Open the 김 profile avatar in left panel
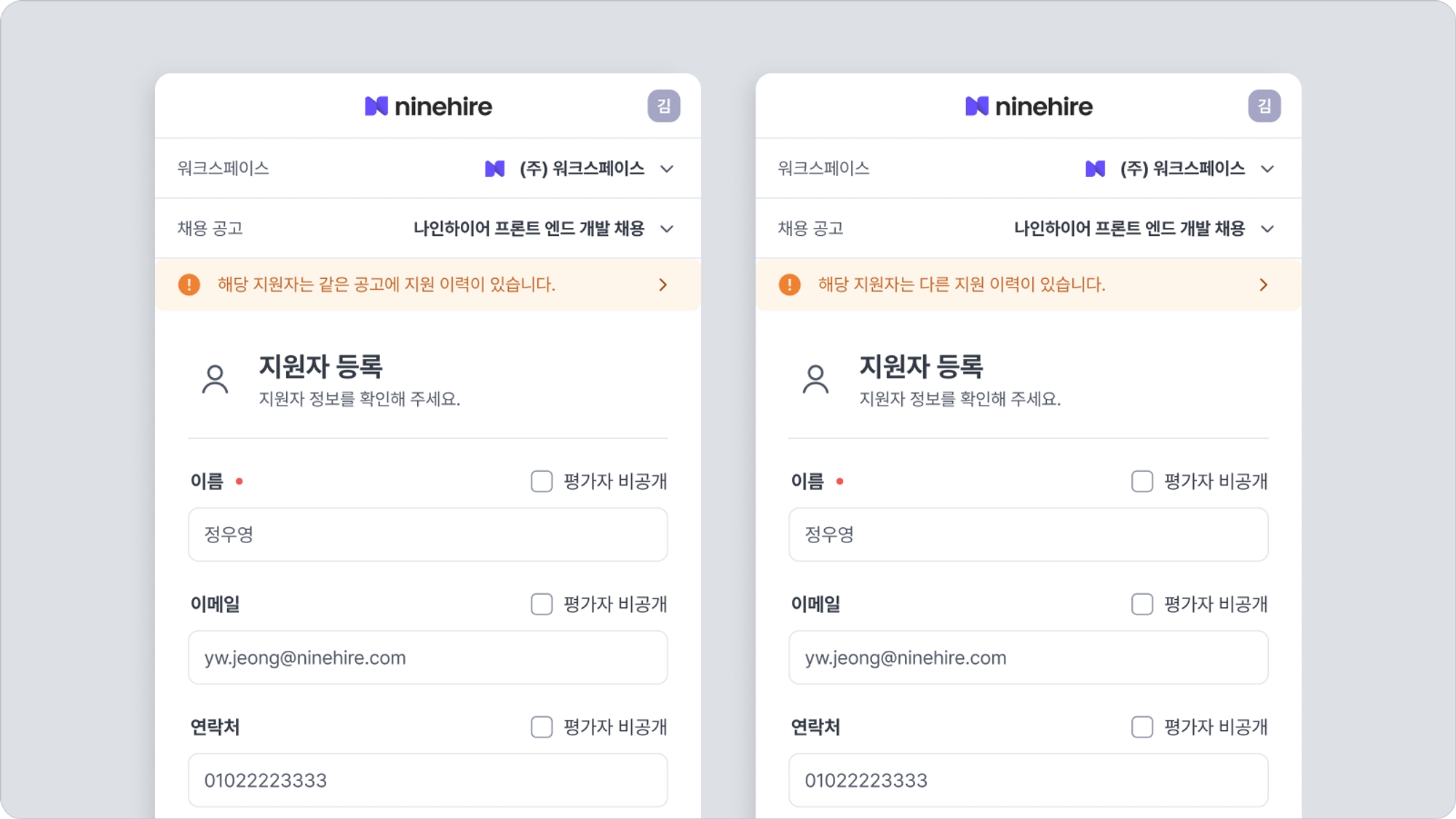The height and width of the screenshot is (819, 1456). point(663,106)
